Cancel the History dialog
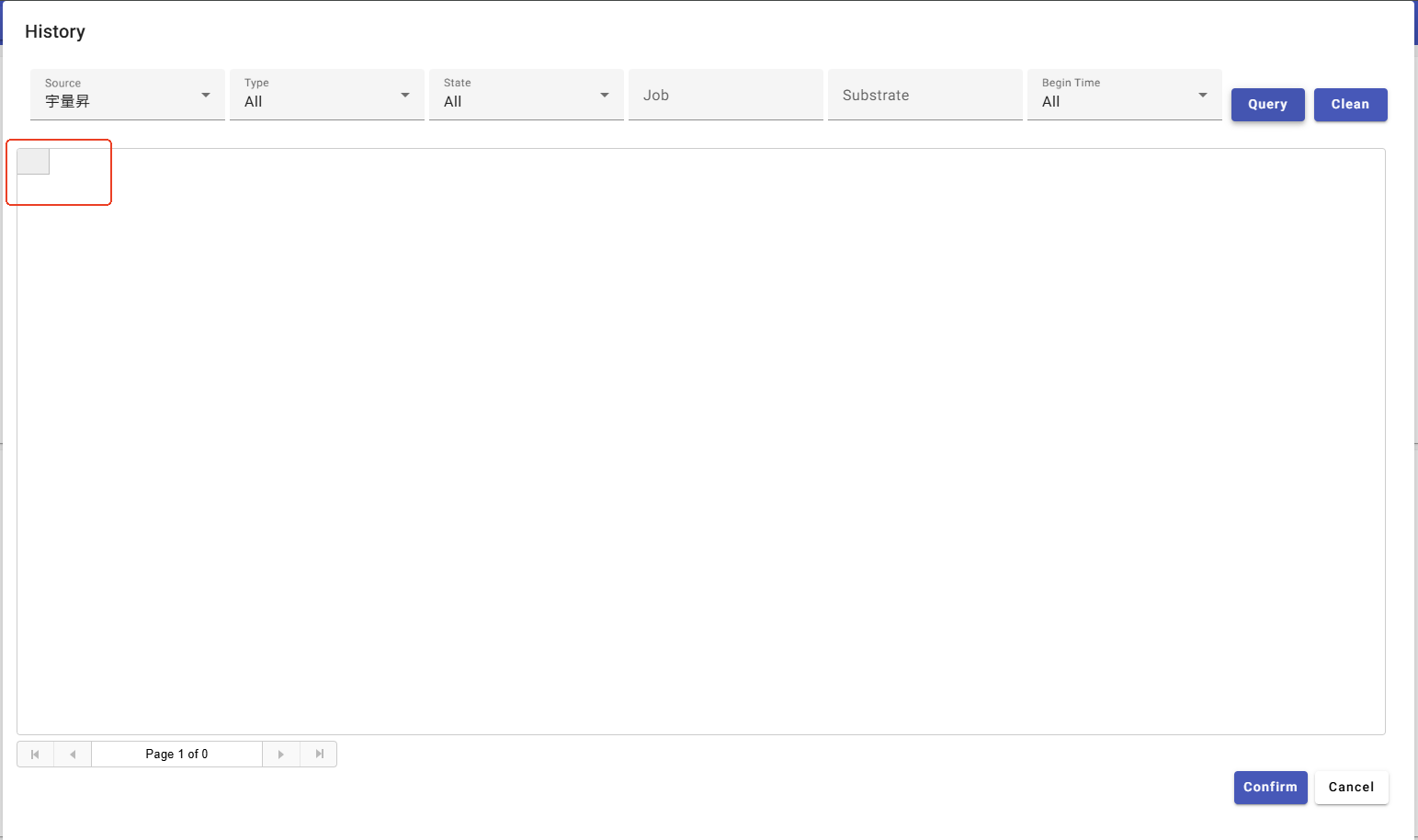Viewport: 1418px width, 840px height. (1351, 788)
